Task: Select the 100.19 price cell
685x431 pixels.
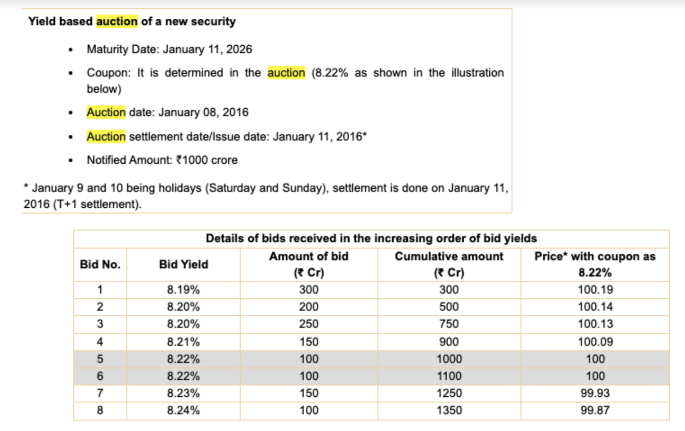Action: 594,291
